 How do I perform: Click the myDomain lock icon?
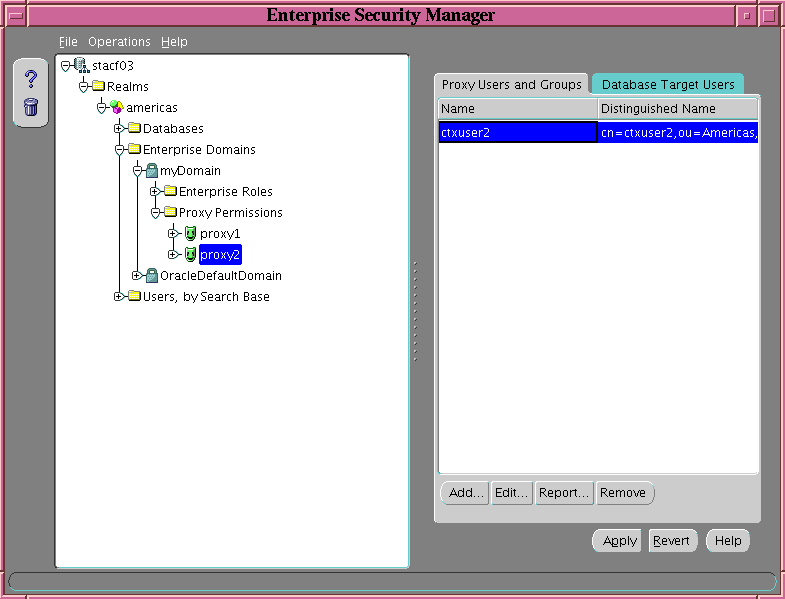click(152, 171)
